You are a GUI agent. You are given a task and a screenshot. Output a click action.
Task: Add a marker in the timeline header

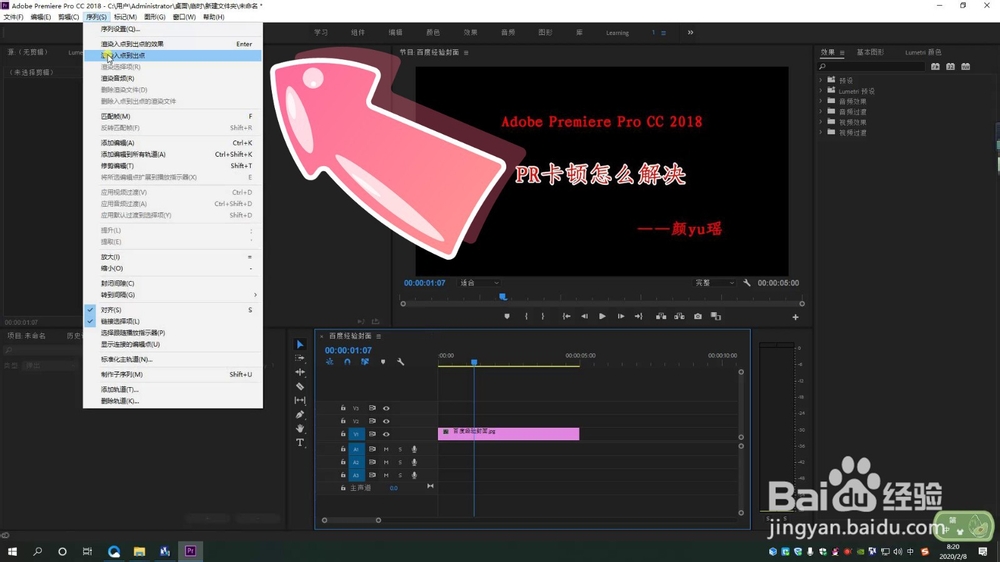pos(383,362)
